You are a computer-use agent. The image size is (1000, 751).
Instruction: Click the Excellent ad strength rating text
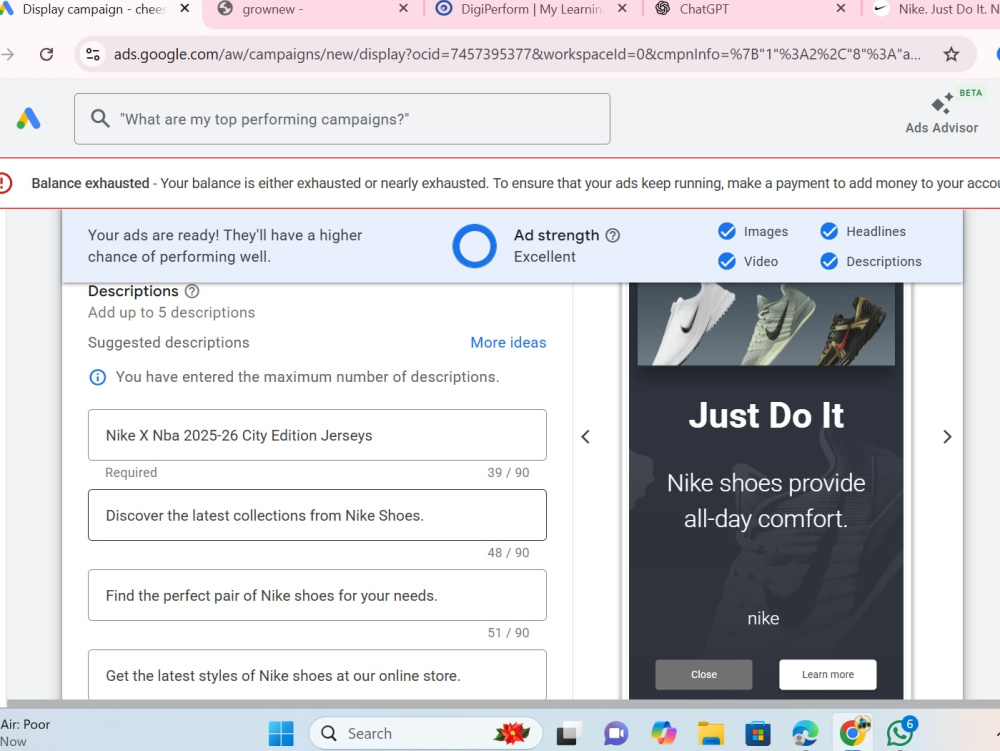click(545, 257)
